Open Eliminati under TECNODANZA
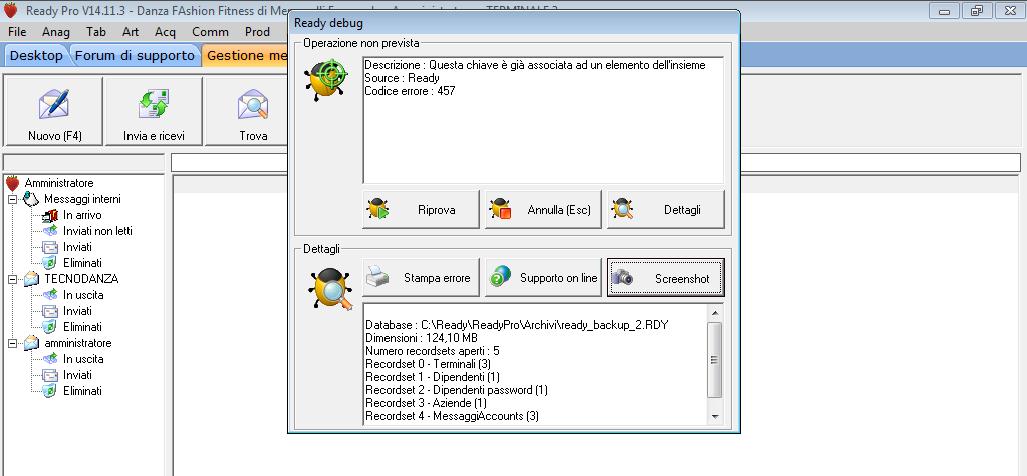The height and width of the screenshot is (476, 1027). point(82,327)
